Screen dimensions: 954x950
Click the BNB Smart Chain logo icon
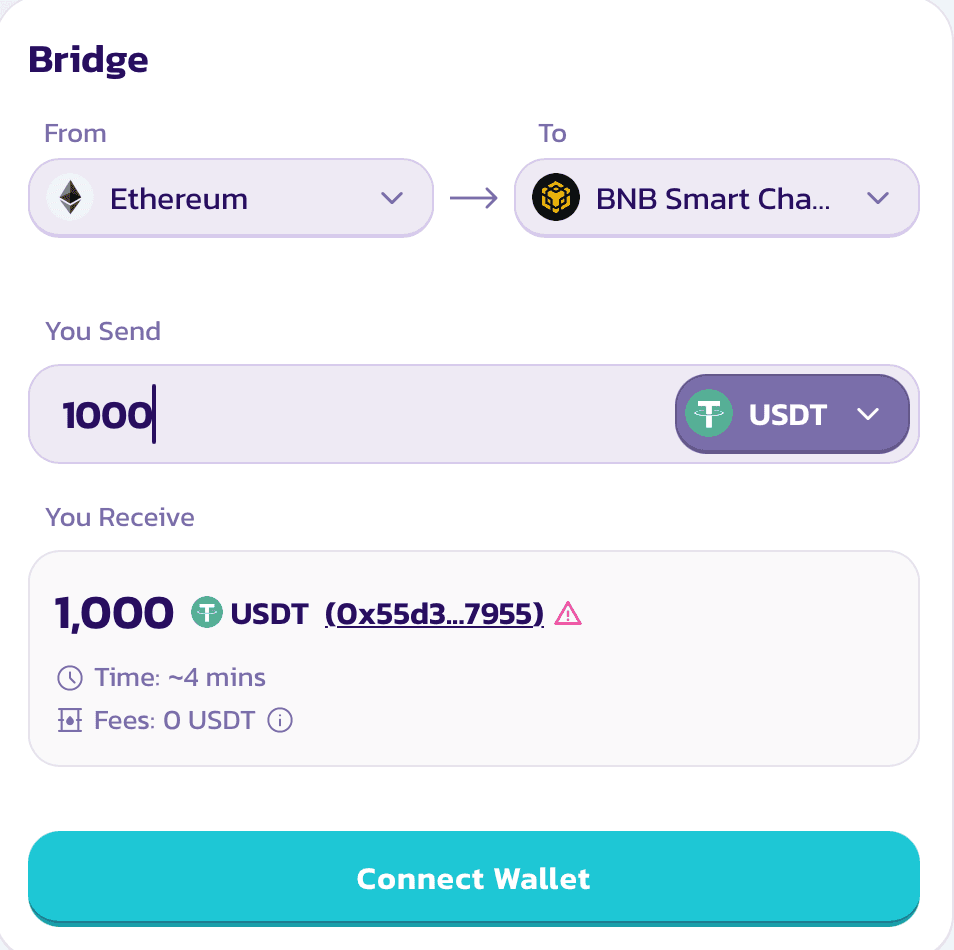(556, 198)
